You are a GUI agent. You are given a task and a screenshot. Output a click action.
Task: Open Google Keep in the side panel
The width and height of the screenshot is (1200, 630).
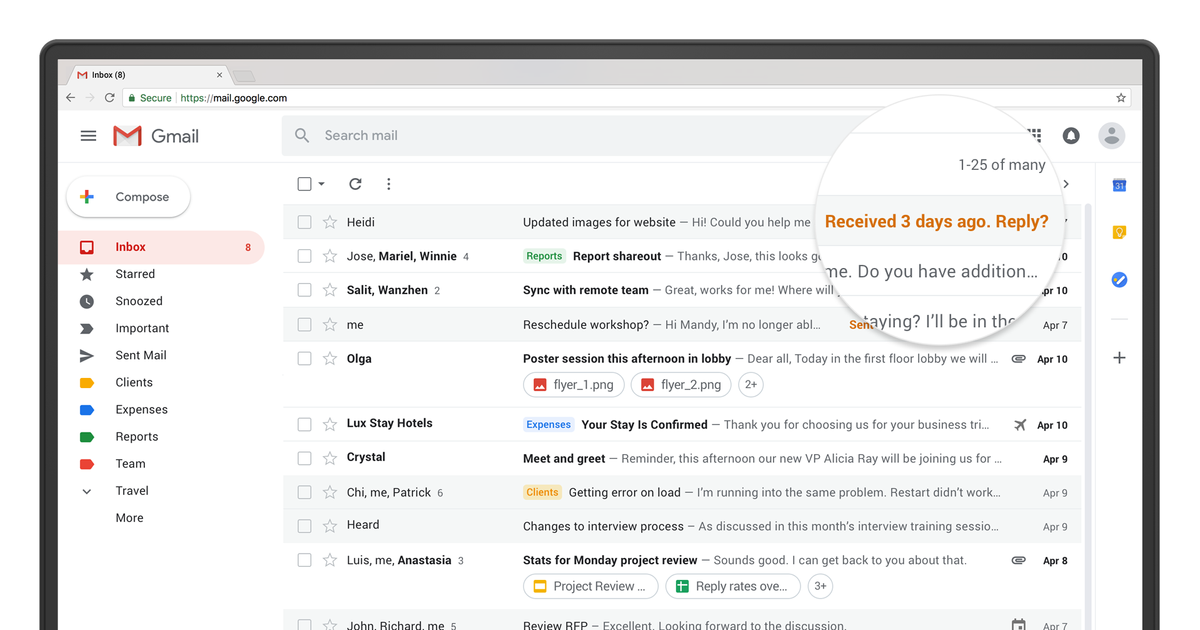point(1119,232)
